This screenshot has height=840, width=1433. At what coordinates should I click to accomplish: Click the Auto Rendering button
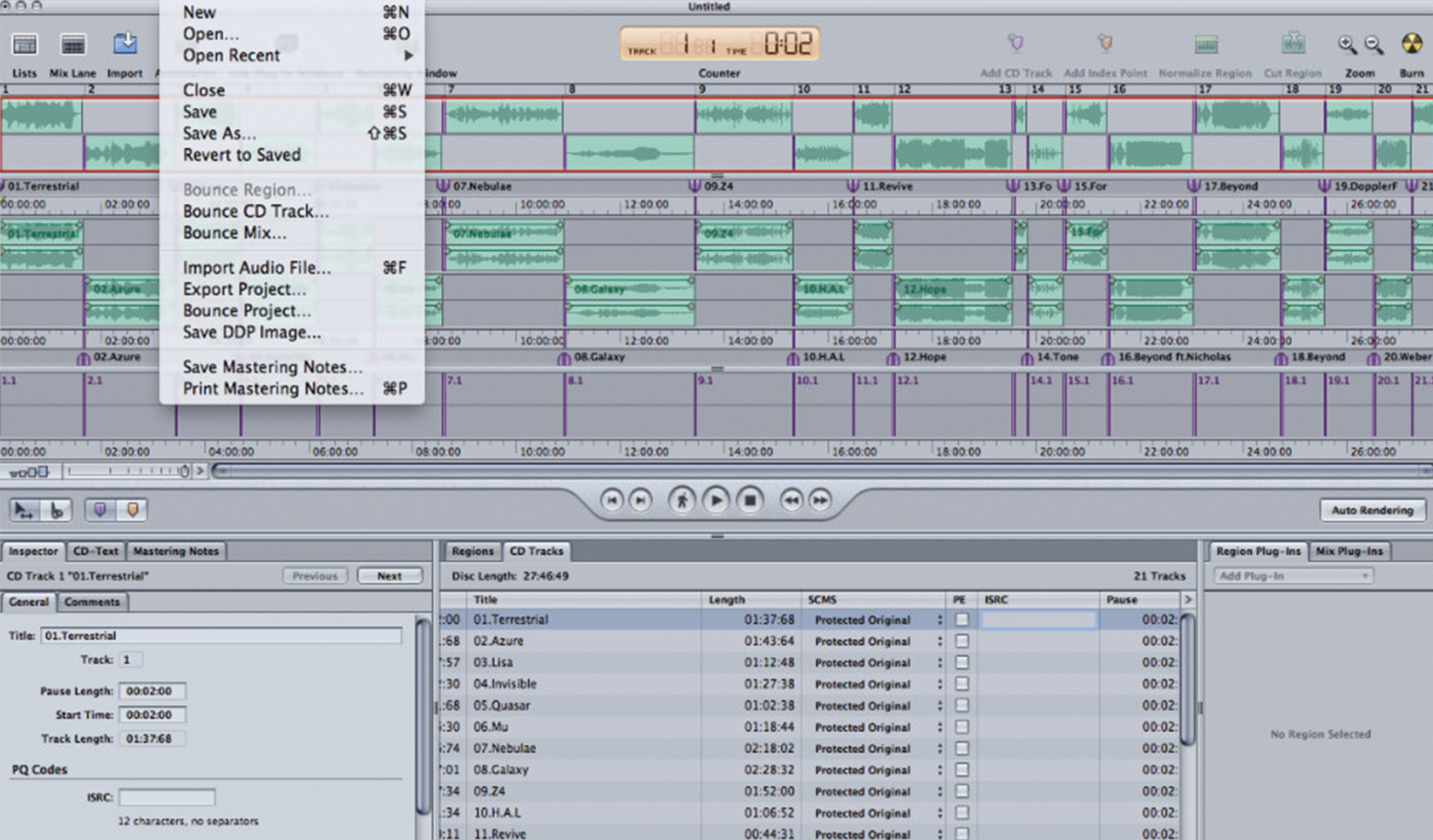[x=1373, y=511]
